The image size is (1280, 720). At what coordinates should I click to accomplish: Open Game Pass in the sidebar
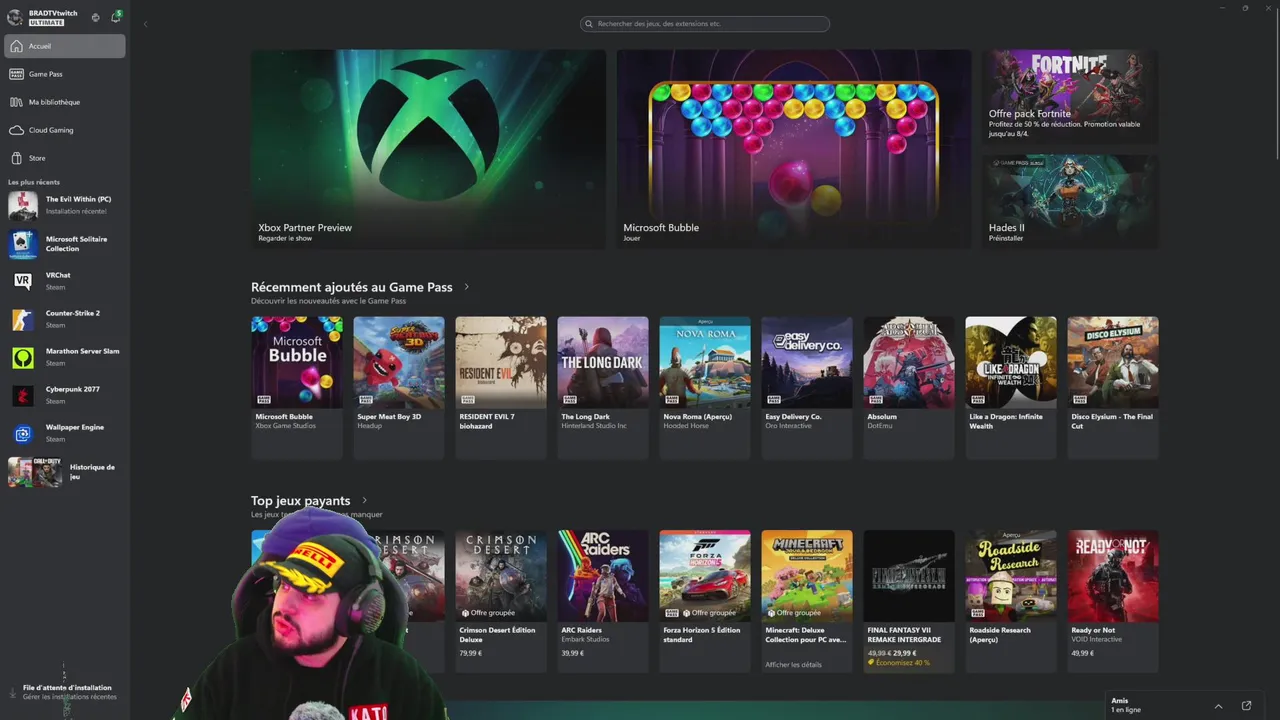click(65, 74)
